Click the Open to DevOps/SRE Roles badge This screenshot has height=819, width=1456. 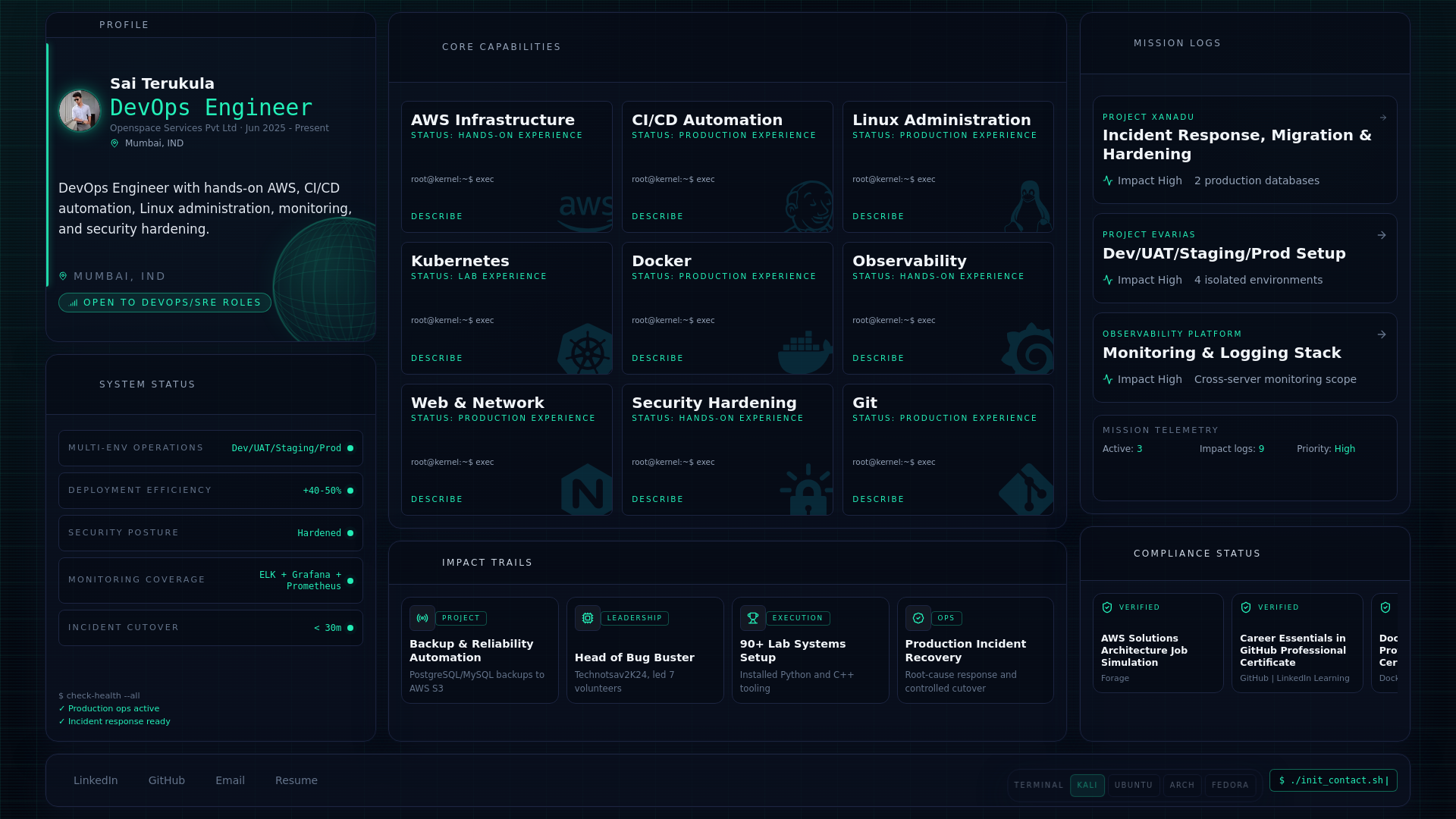165,303
